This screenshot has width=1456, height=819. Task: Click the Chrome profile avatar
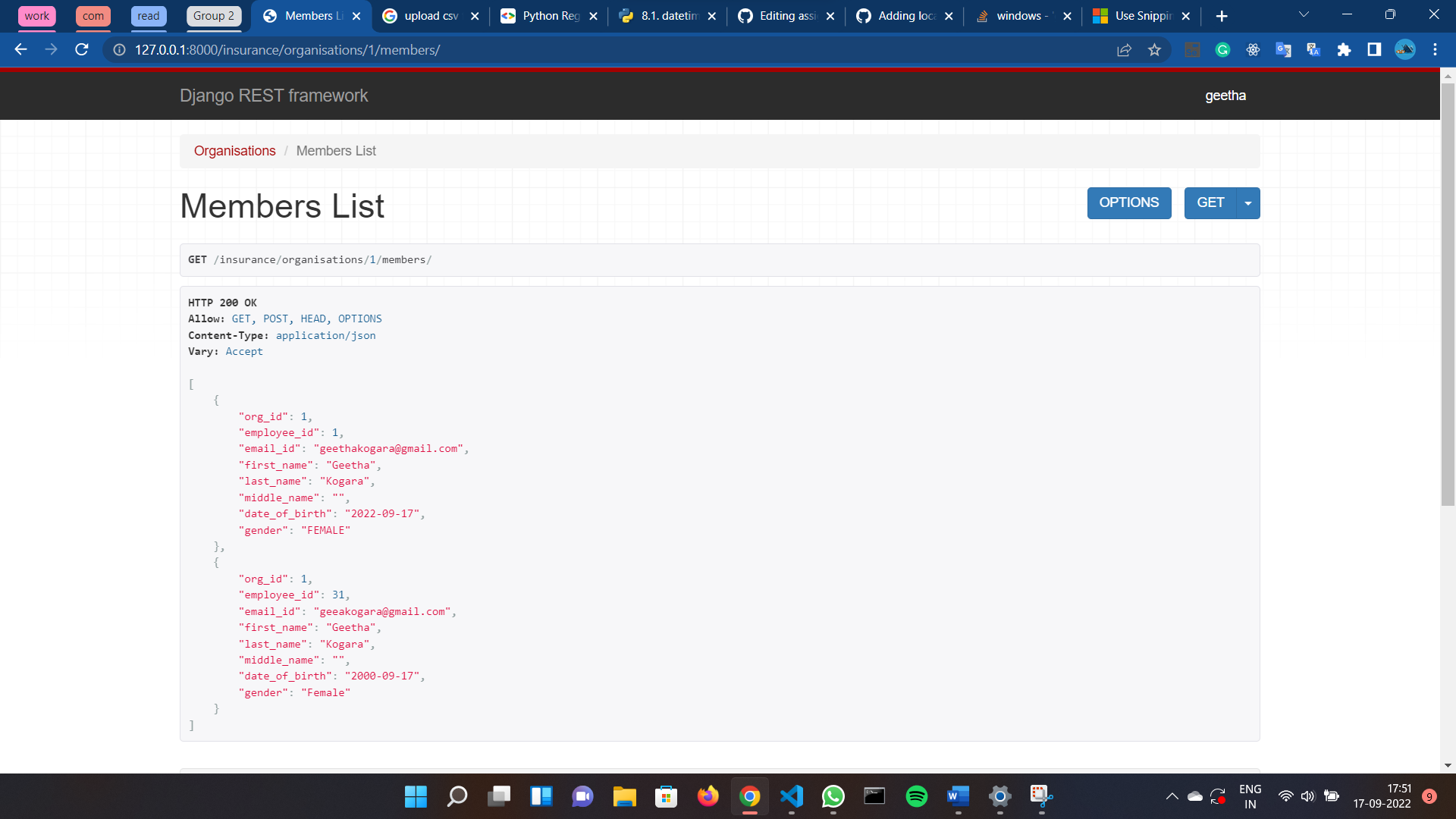point(1405,49)
